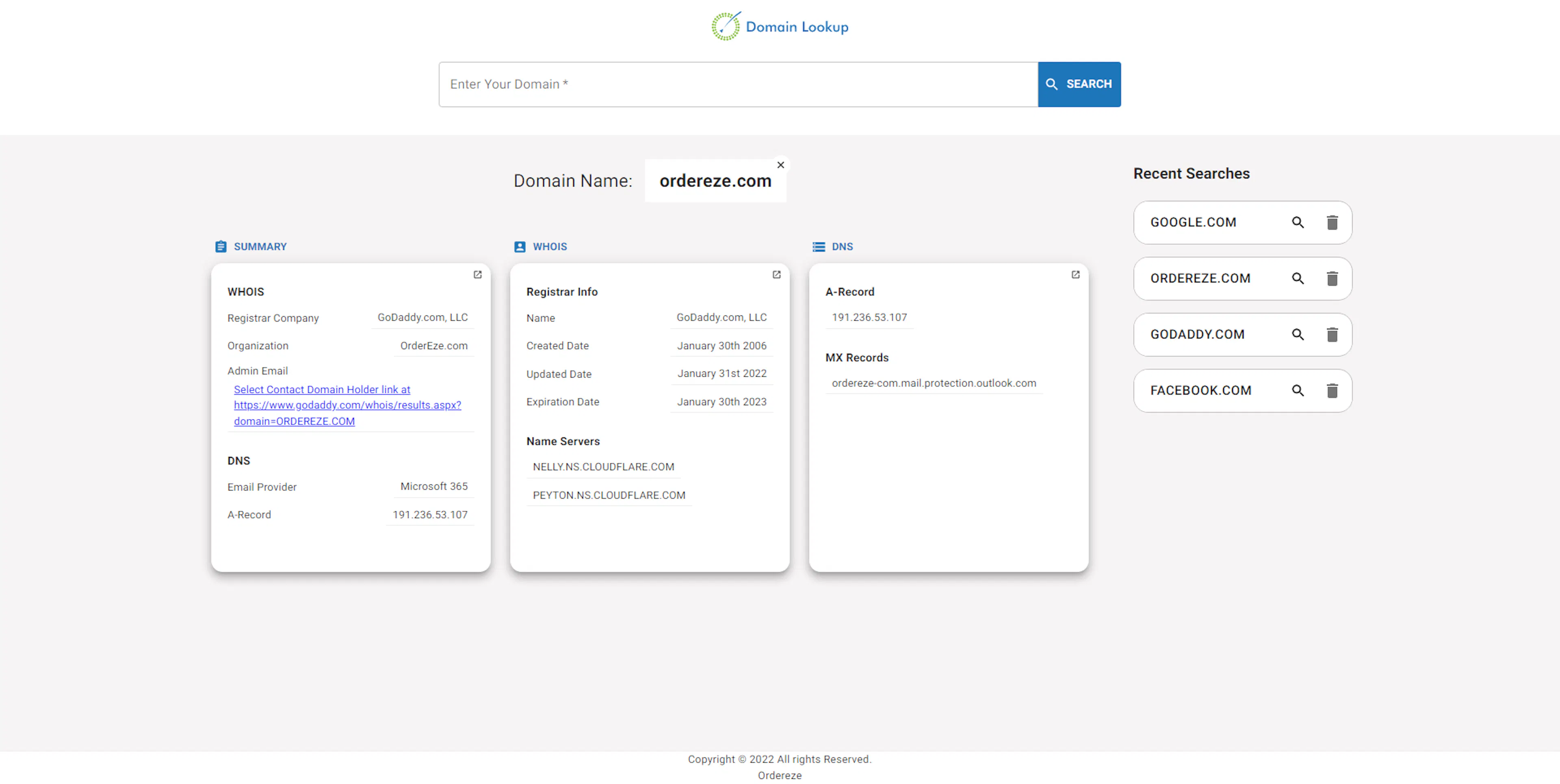Click the FACEBOOK.COM magnifier search icon

click(1297, 391)
